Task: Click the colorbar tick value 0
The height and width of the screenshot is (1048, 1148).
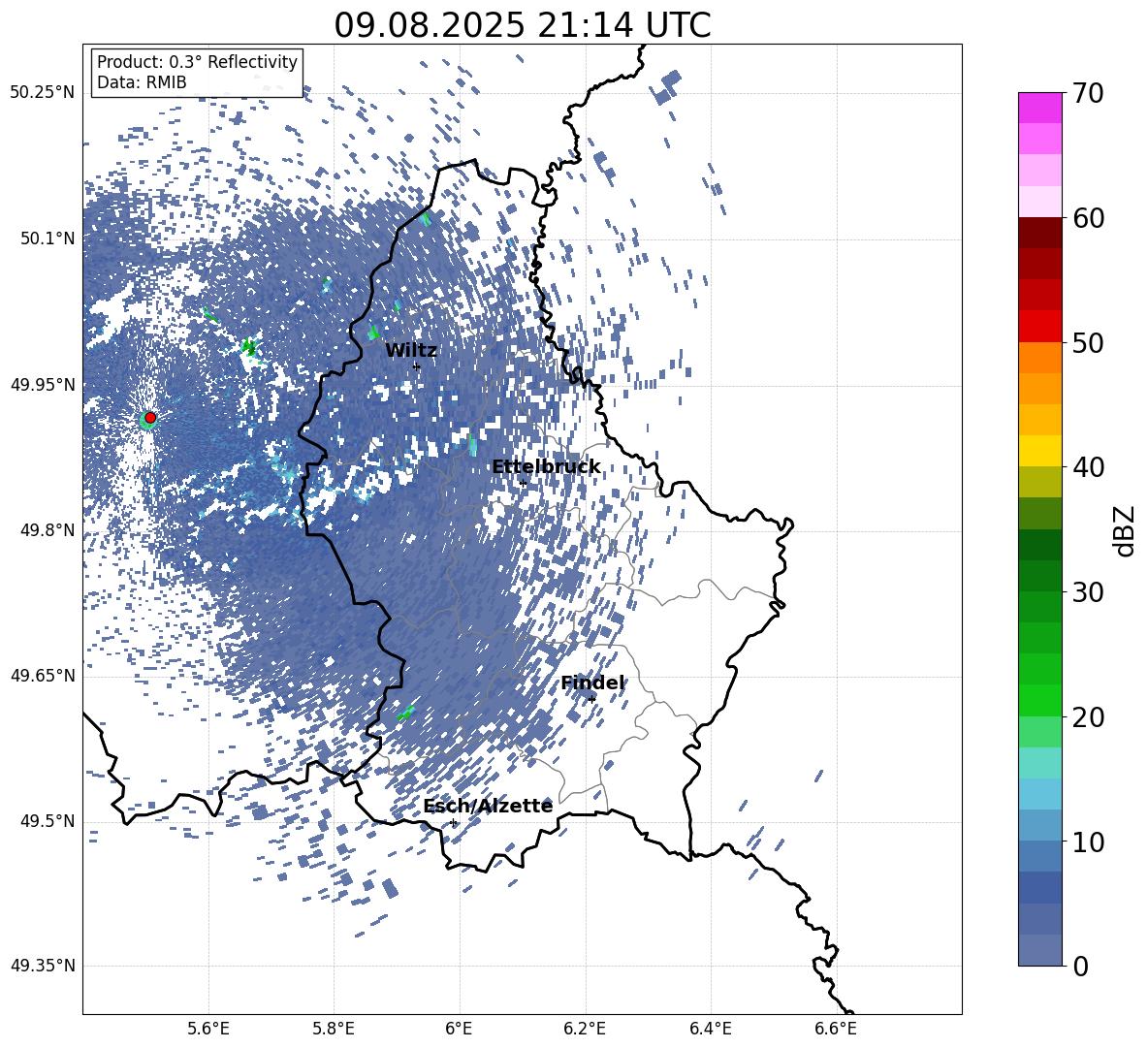Action: 1080,966
